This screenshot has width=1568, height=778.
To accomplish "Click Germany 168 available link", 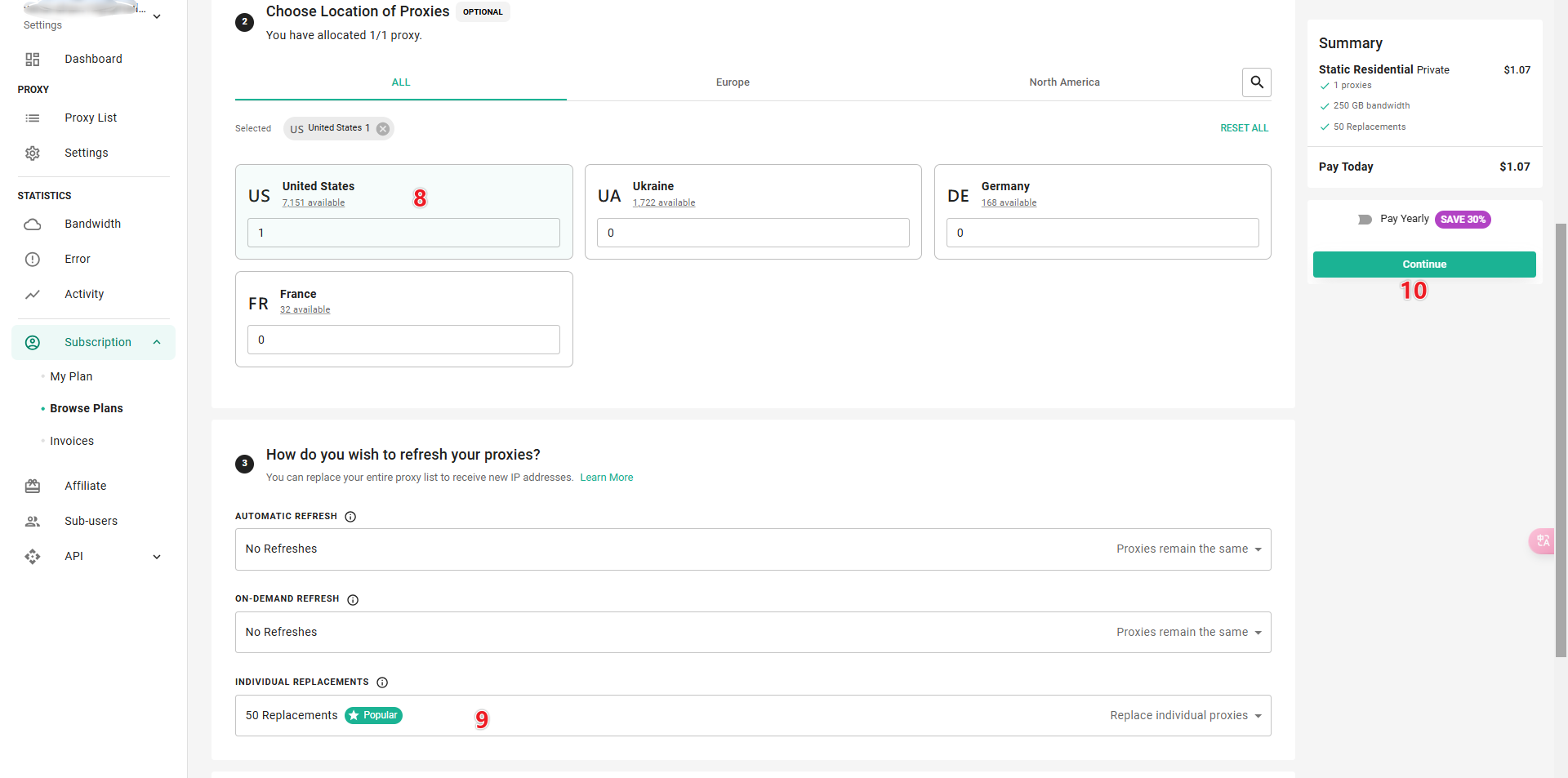I will 1009,203.
